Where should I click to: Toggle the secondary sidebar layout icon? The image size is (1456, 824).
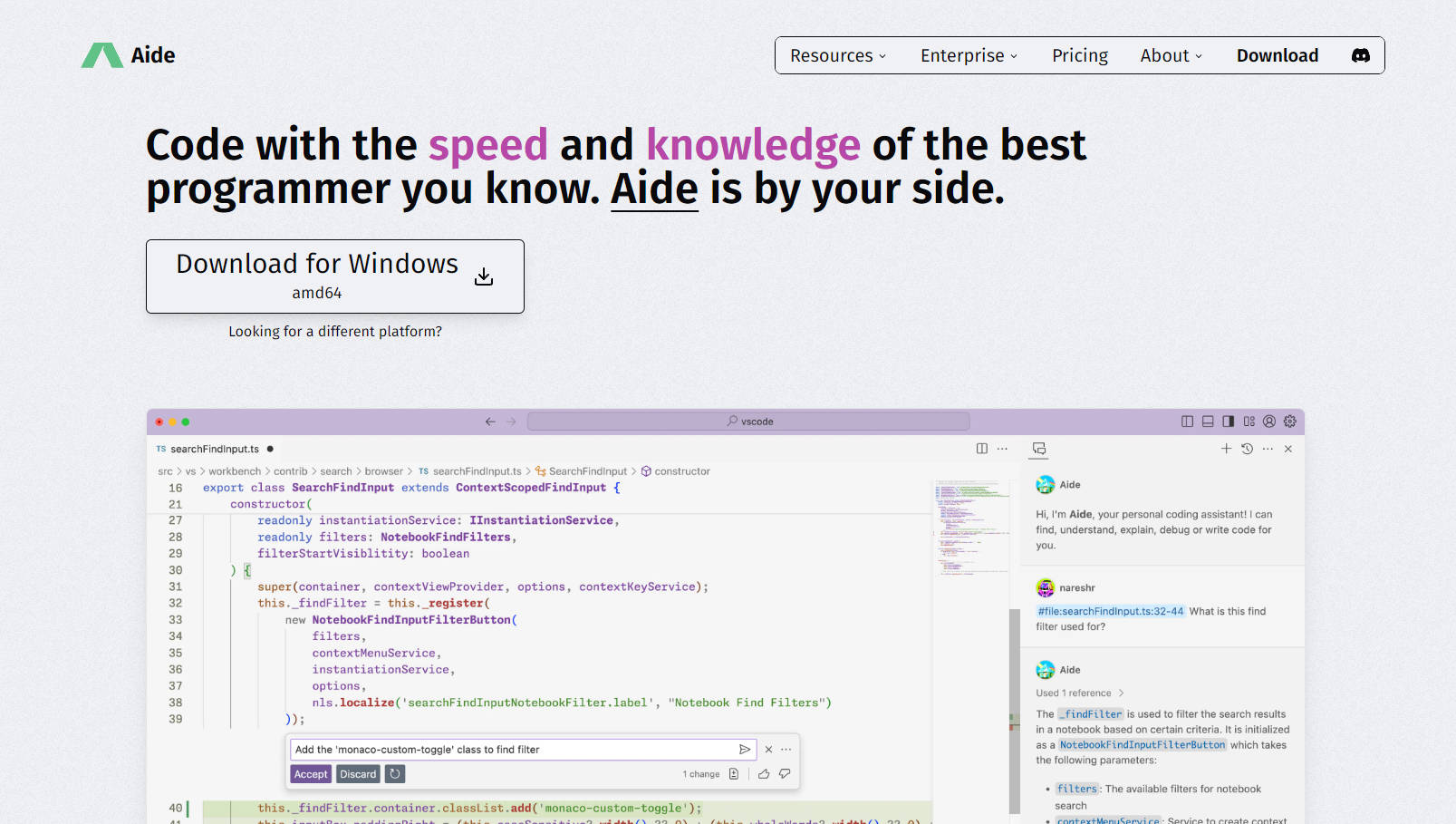pyautogui.click(x=1228, y=422)
